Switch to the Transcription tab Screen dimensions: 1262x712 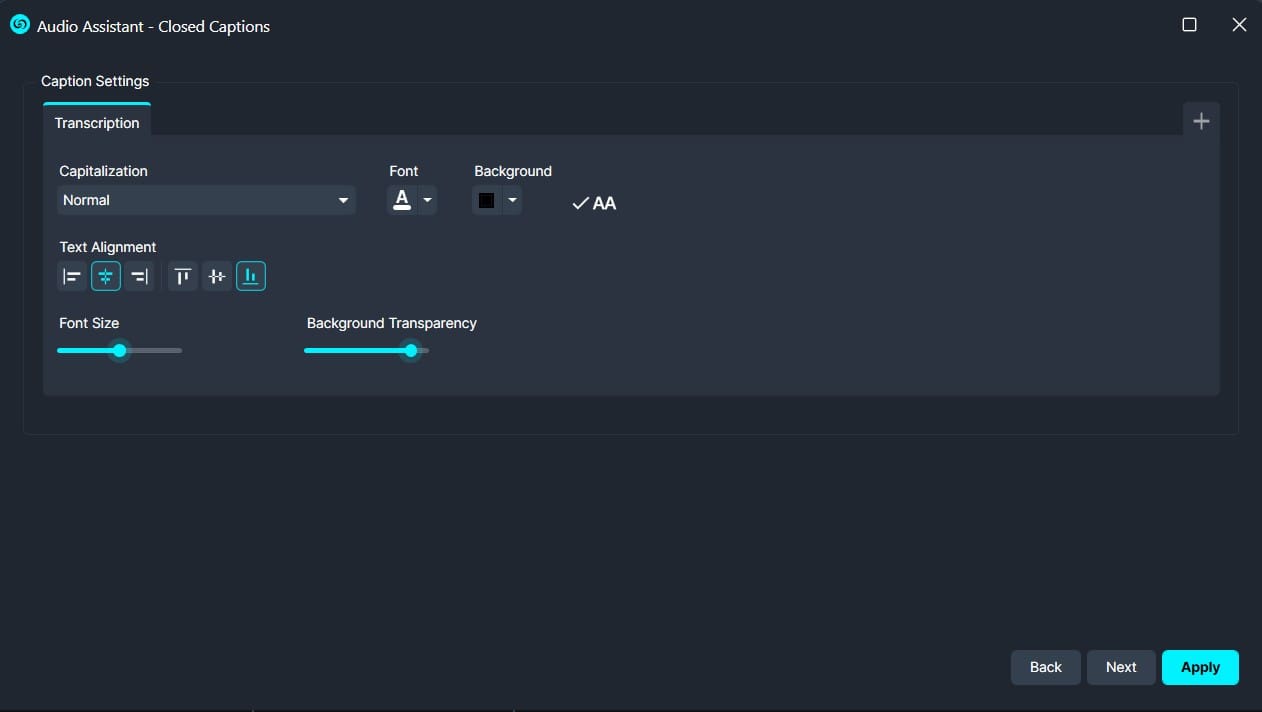click(x=97, y=123)
